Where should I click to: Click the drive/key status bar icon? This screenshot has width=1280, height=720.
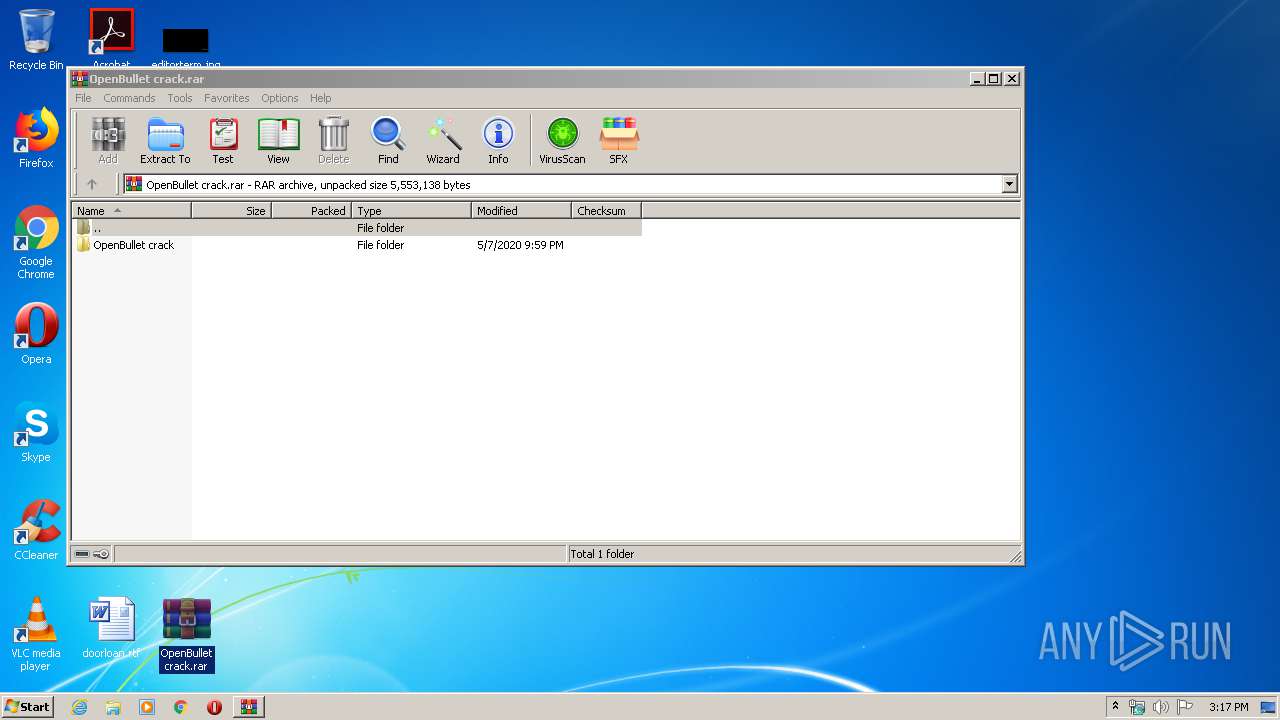(x=92, y=554)
